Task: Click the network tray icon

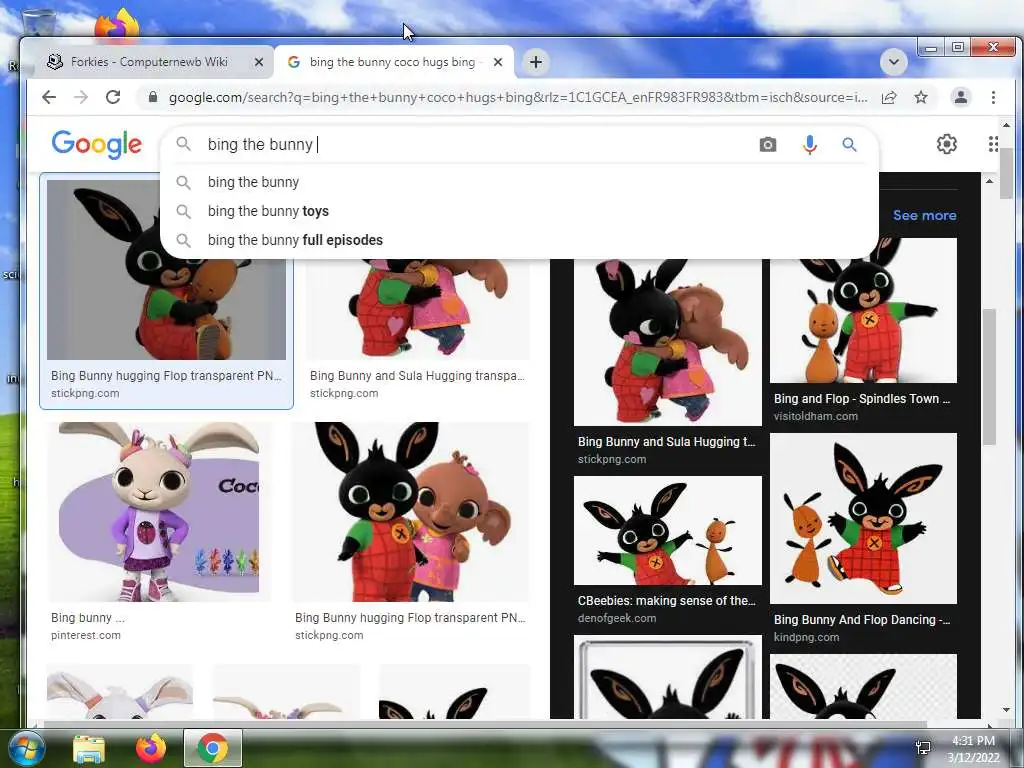Action: [x=923, y=748]
